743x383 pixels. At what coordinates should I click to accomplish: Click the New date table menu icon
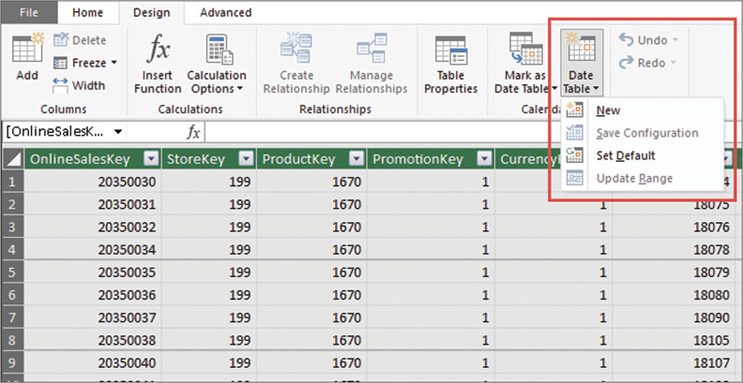pyautogui.click(x=574, y=110)
